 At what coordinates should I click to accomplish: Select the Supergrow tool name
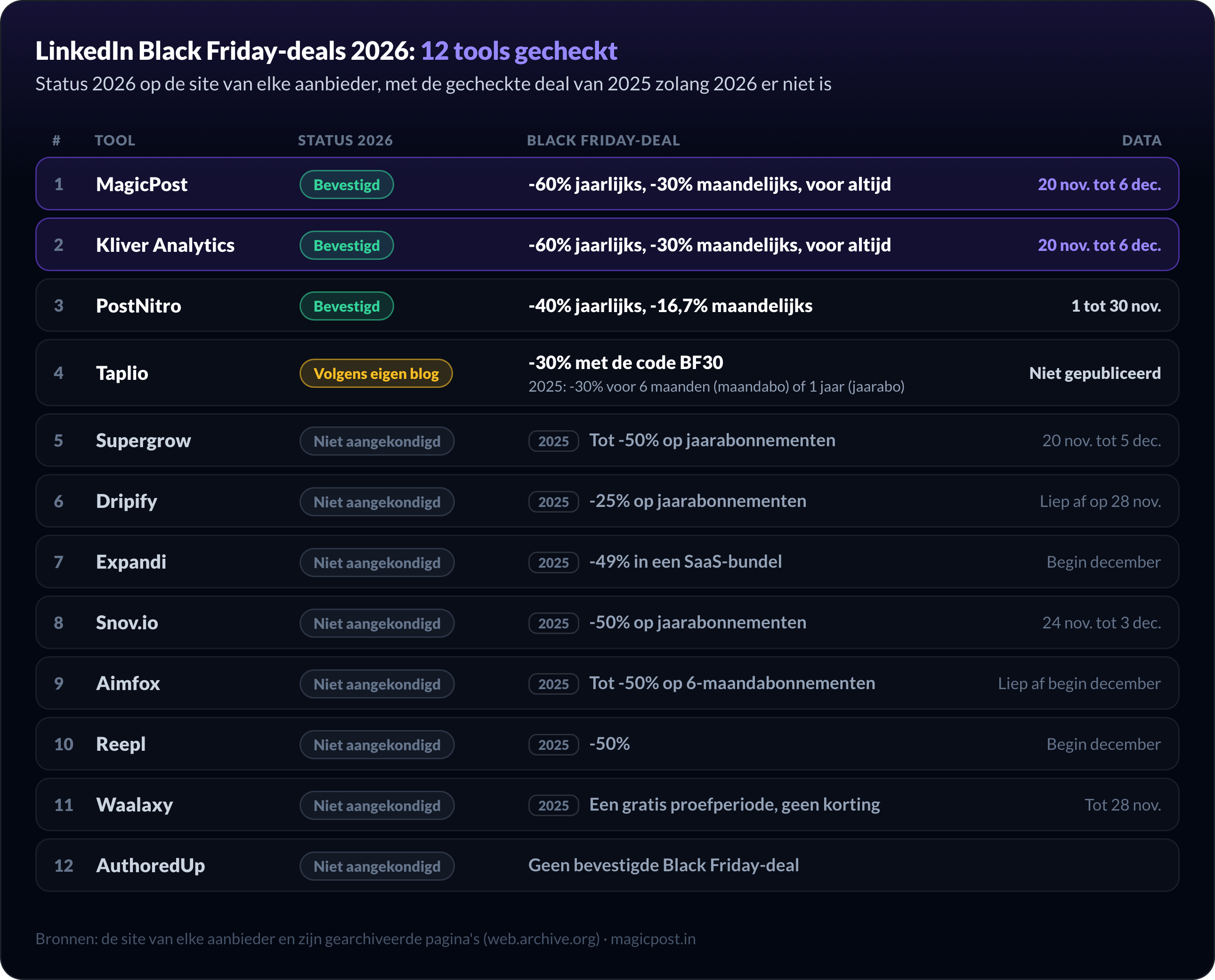point(144,440)
